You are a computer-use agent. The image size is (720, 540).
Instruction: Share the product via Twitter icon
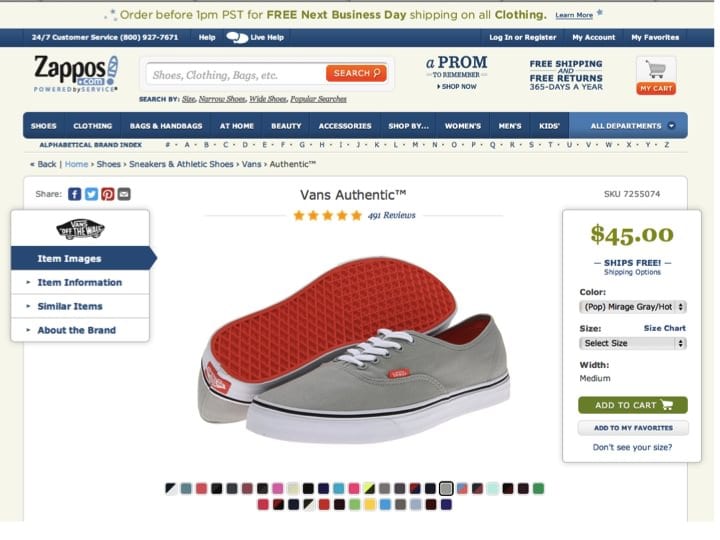(91, 194)
